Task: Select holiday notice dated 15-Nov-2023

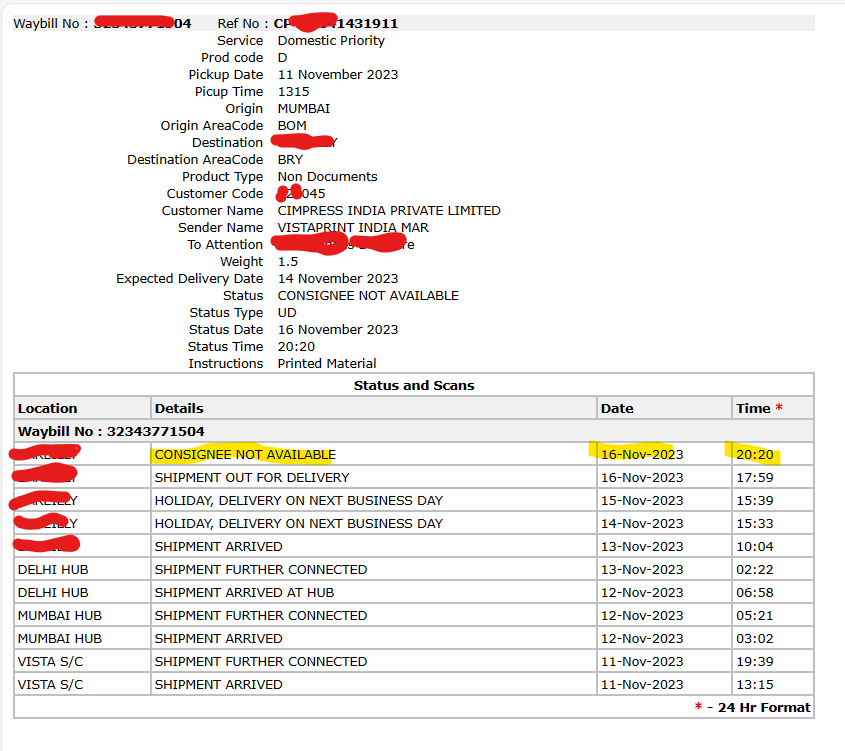Action: tap(299, 501)
